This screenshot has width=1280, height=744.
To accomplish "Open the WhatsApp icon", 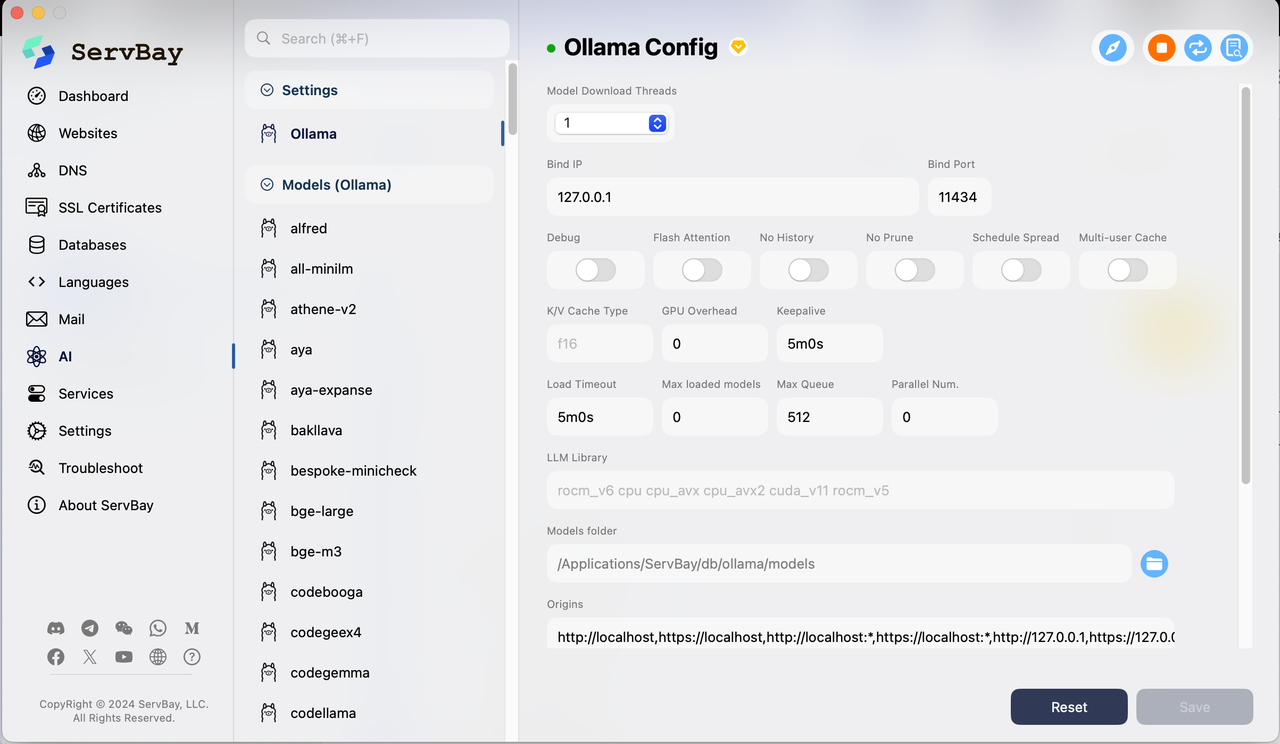I will (158, 628).
